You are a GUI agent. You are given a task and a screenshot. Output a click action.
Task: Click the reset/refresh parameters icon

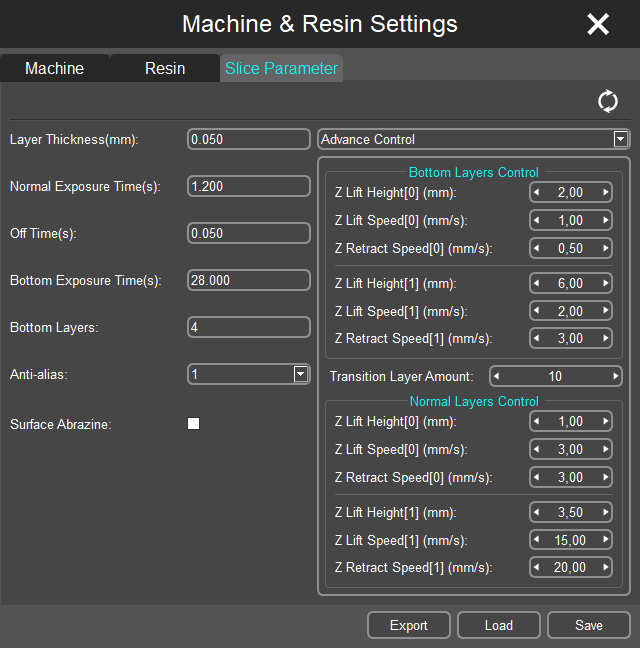pyautogui.click(x=607, y=101)
